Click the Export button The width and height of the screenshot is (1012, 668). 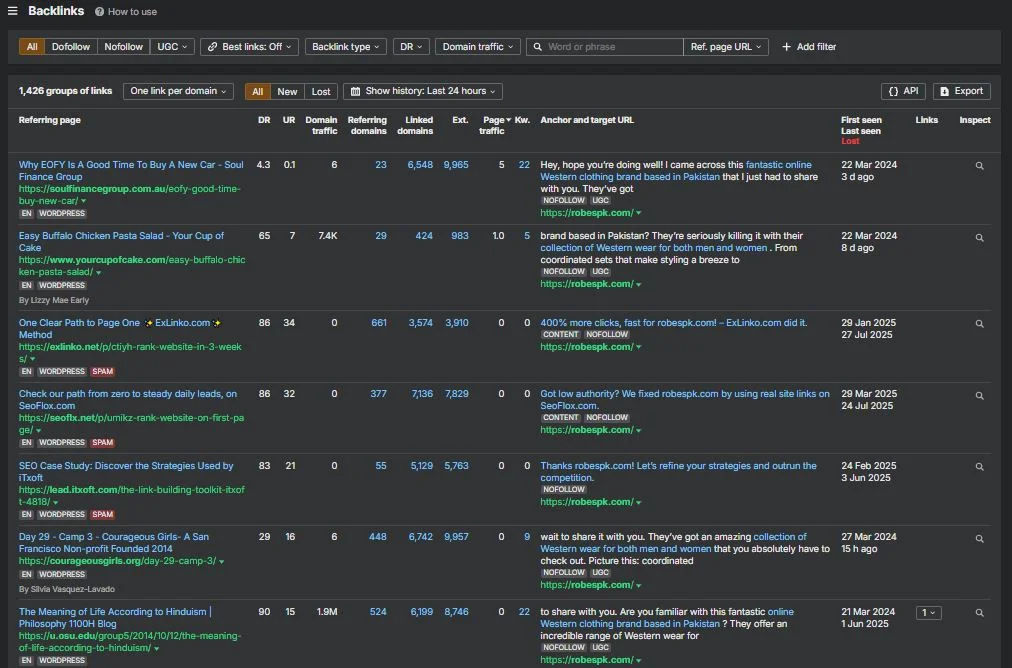pos(962,91)
